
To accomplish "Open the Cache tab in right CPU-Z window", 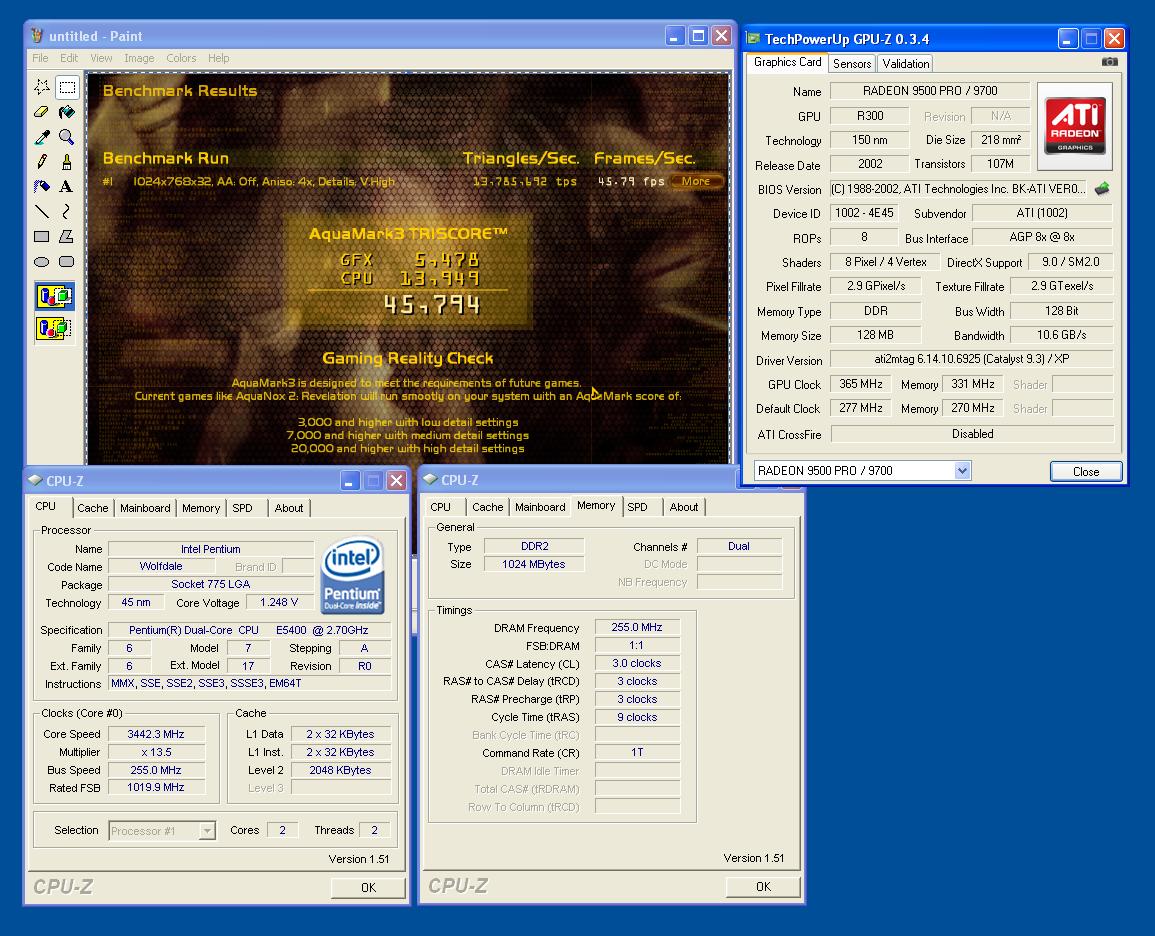I will point(488,507).
